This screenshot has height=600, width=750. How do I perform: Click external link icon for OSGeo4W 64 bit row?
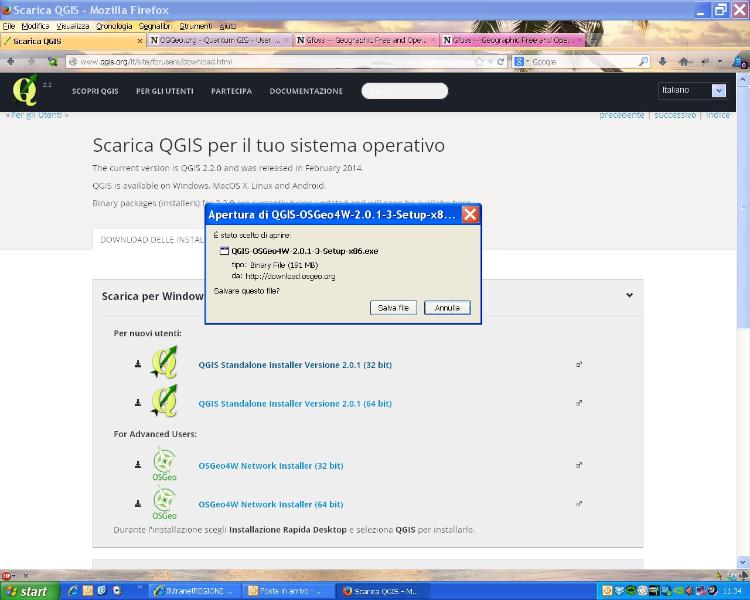579,504
